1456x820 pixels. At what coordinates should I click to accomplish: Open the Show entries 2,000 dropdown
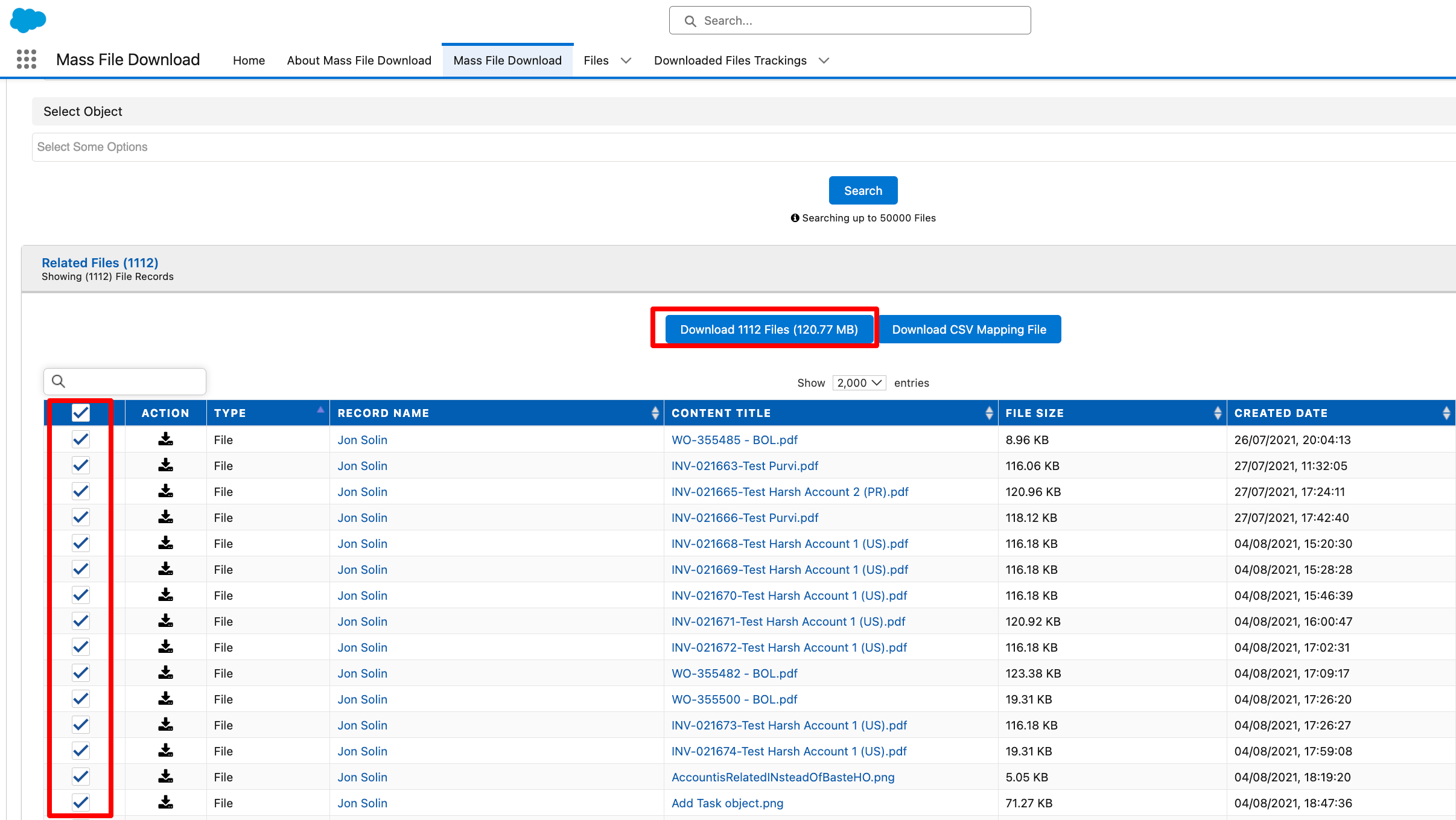click(859, 383)
